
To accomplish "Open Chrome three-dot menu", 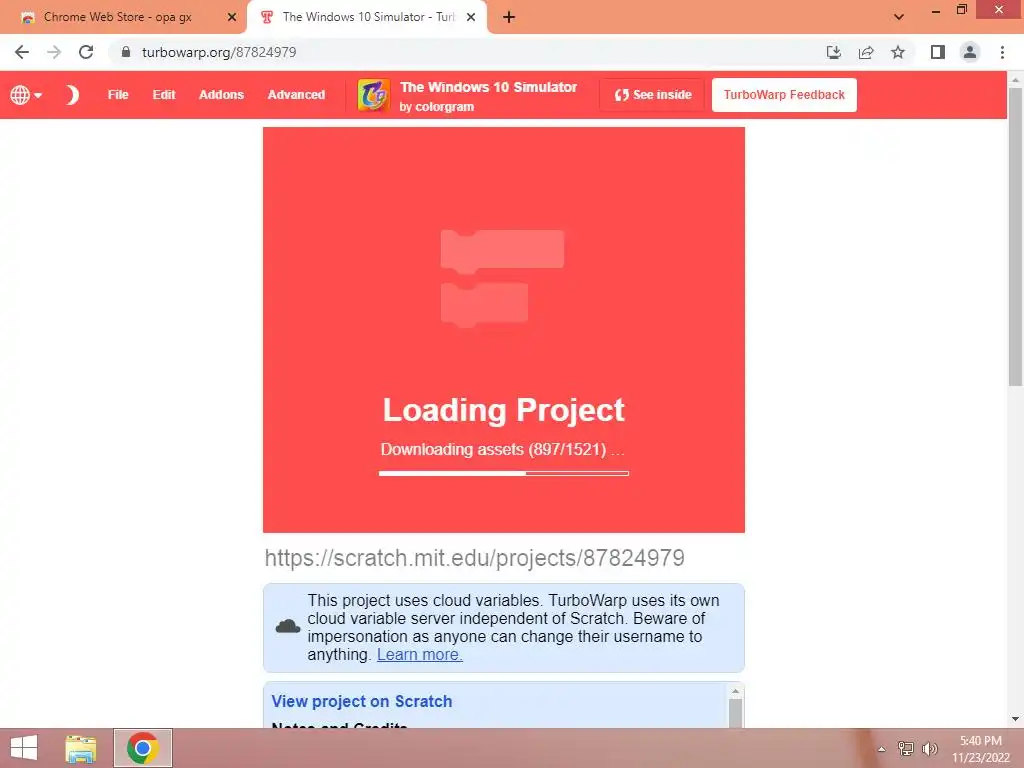I will point(1002,52).
